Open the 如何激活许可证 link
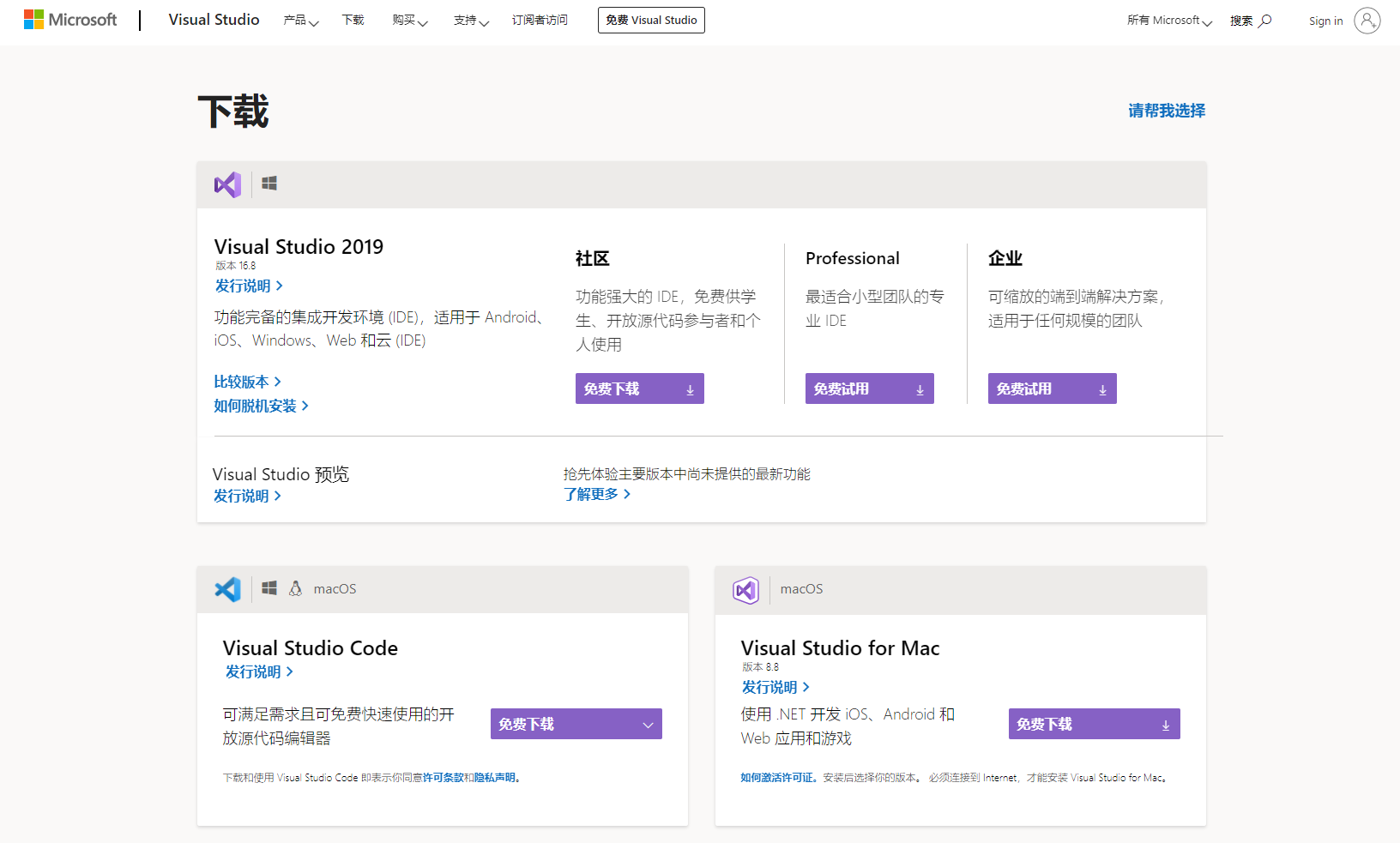This screenshot has width=1400, height=843. pos(777,778)
